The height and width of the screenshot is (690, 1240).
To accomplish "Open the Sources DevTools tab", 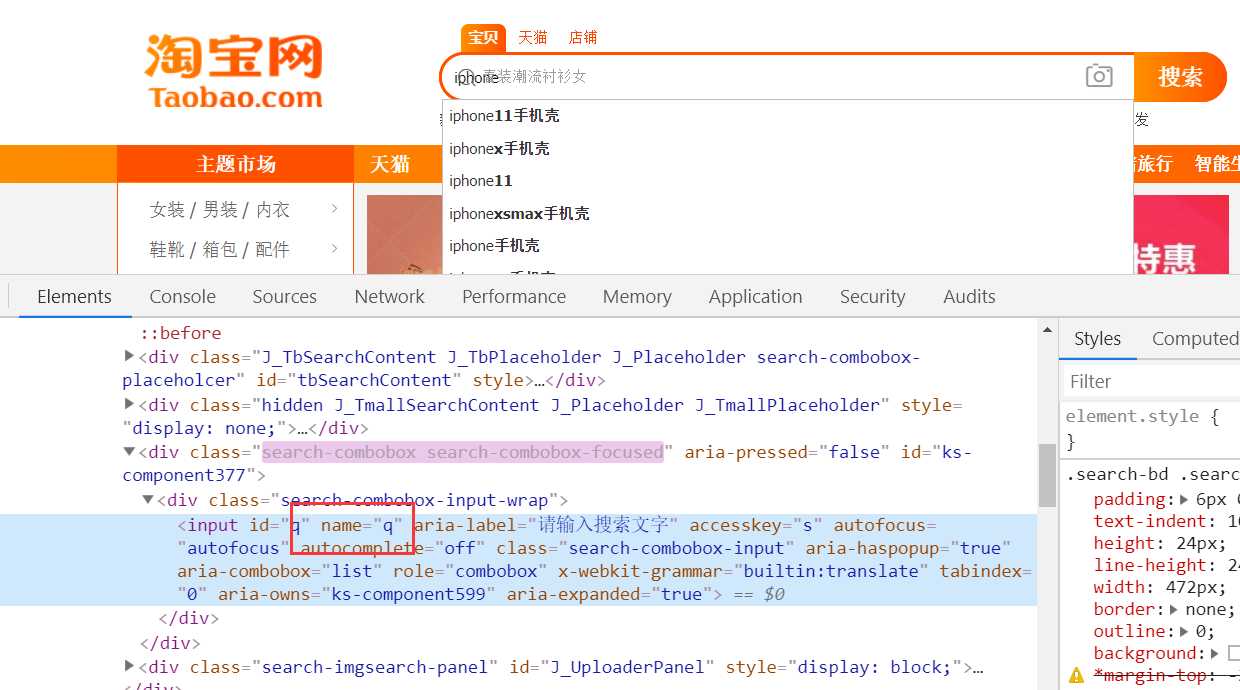I will coord(285,297).
